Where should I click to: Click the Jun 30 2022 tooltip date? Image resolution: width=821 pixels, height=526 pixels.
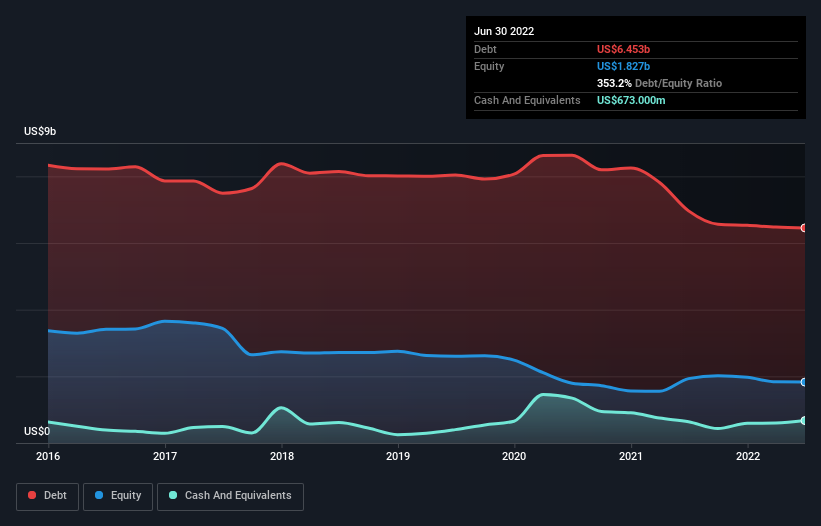[x=504, y=31]
